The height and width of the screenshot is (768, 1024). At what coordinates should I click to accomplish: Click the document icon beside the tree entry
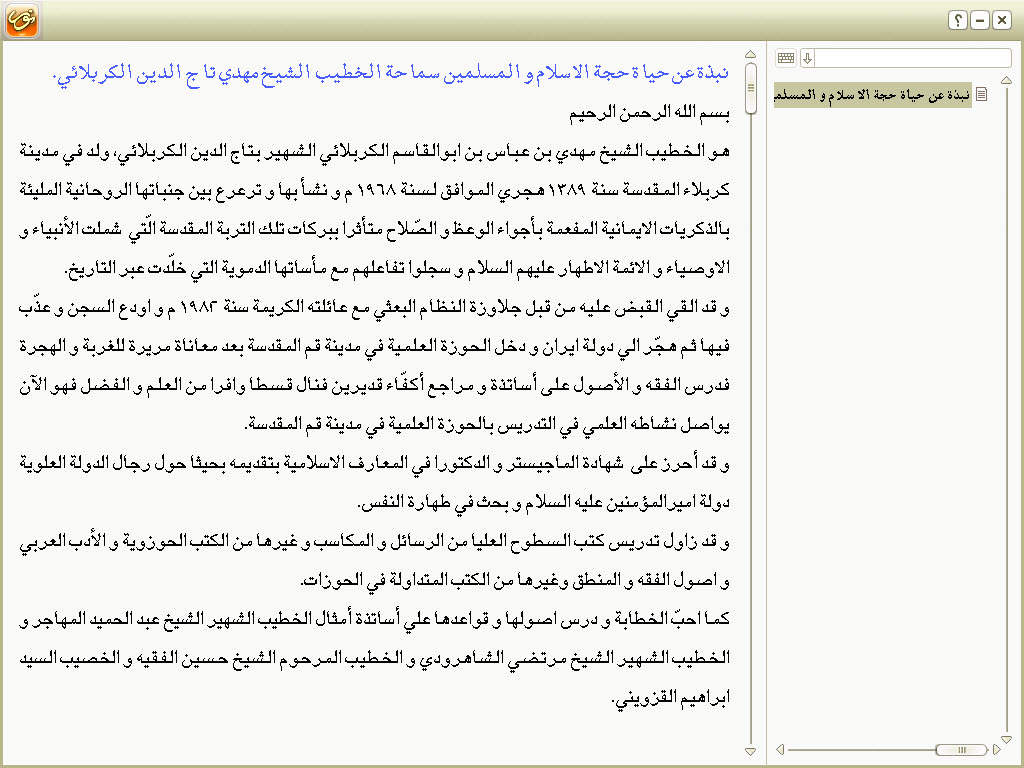(982, 95)
